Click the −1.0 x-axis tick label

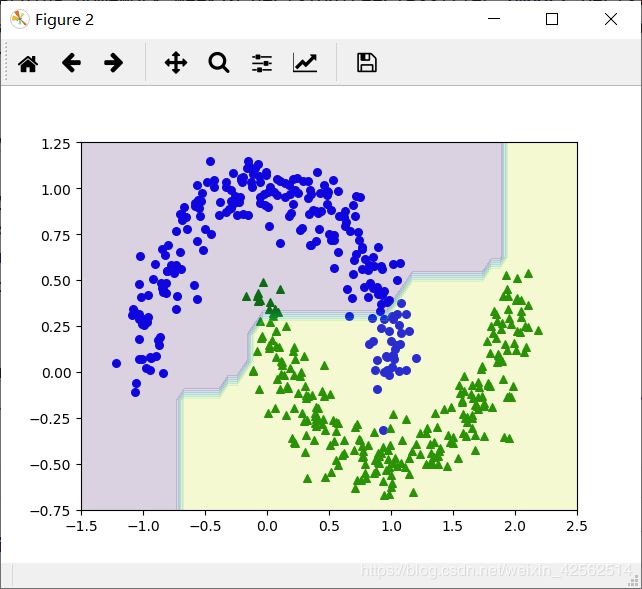coord(144,526)
